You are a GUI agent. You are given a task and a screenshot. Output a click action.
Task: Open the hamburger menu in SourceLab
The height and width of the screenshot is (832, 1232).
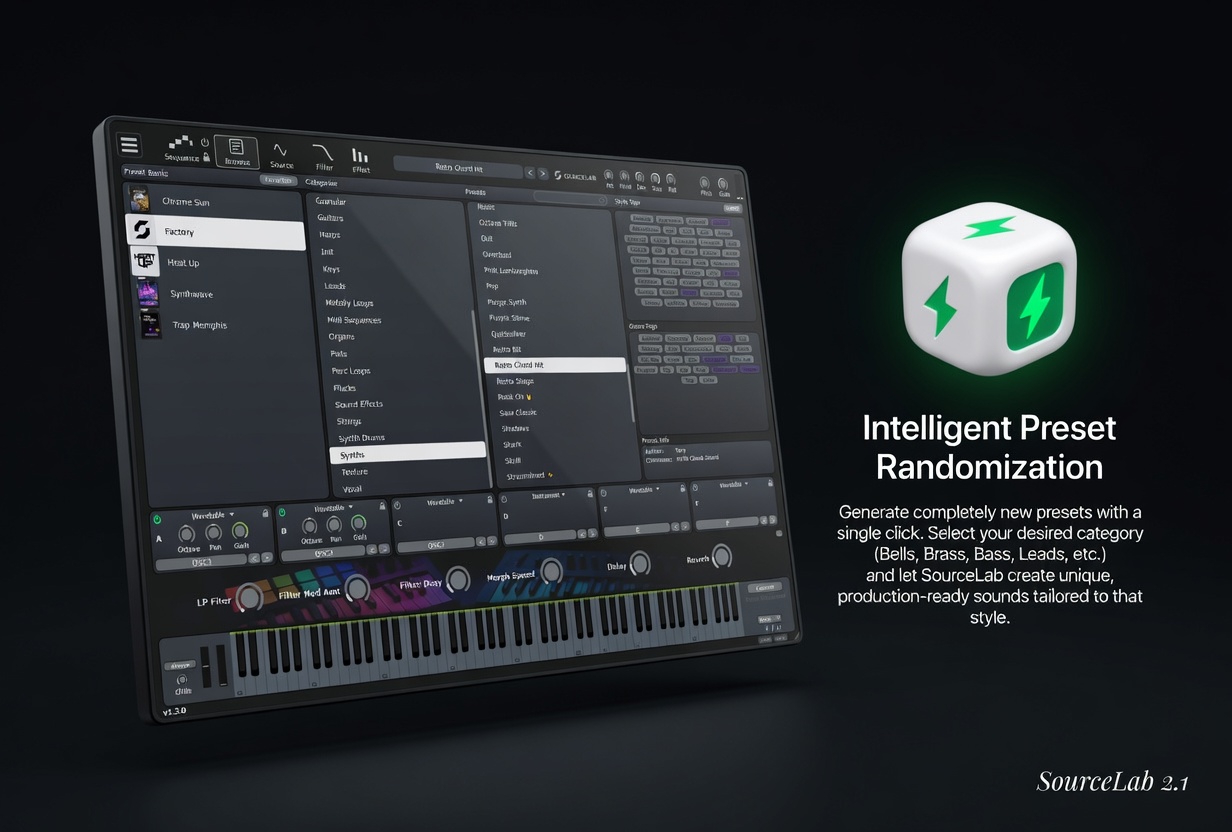click(130, 145)
